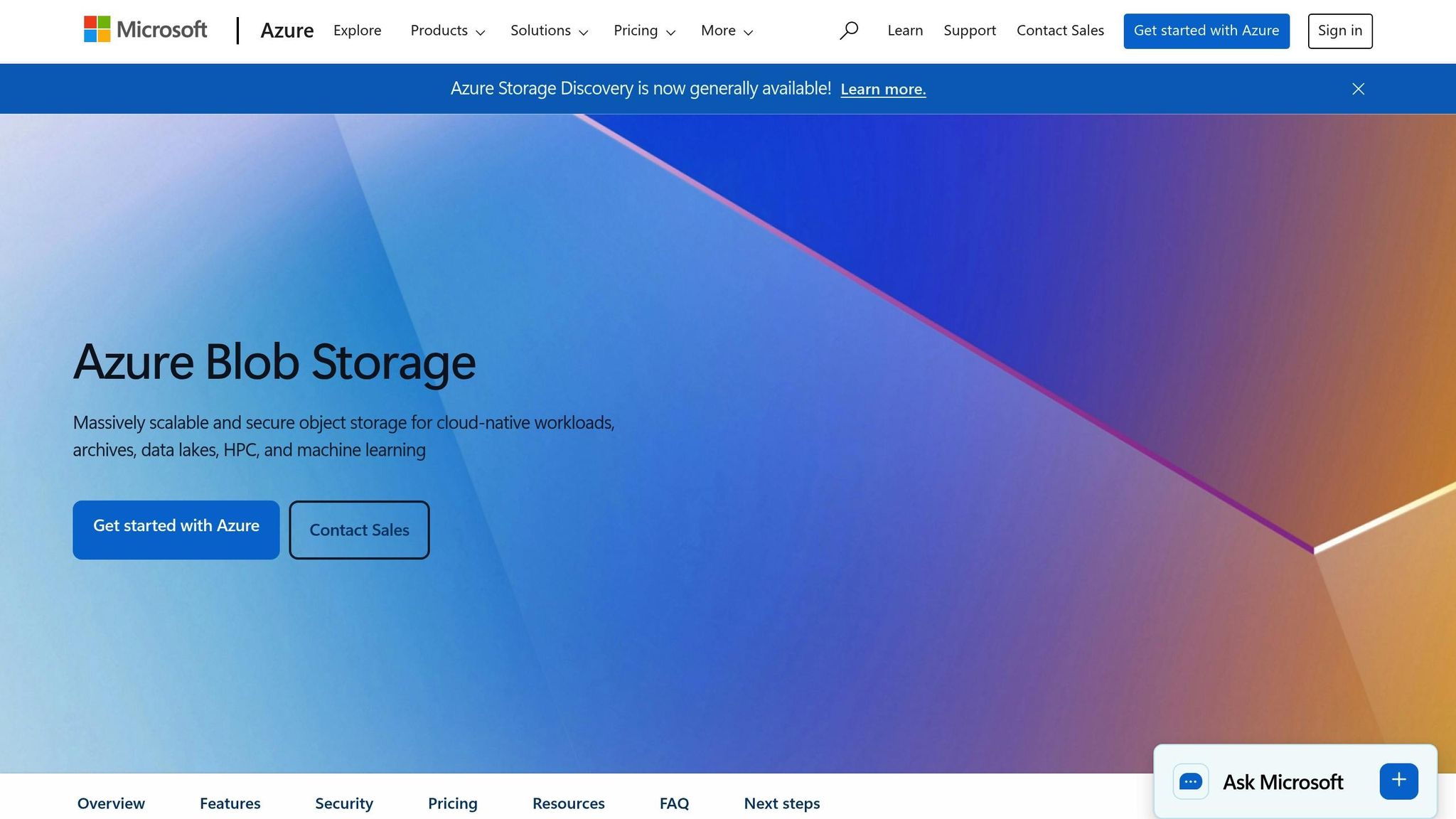Image resolution: width=1456 pixels, height=819 pixels.
Task: Switch to the Next steps tab
Action: (x=781, y=803)
